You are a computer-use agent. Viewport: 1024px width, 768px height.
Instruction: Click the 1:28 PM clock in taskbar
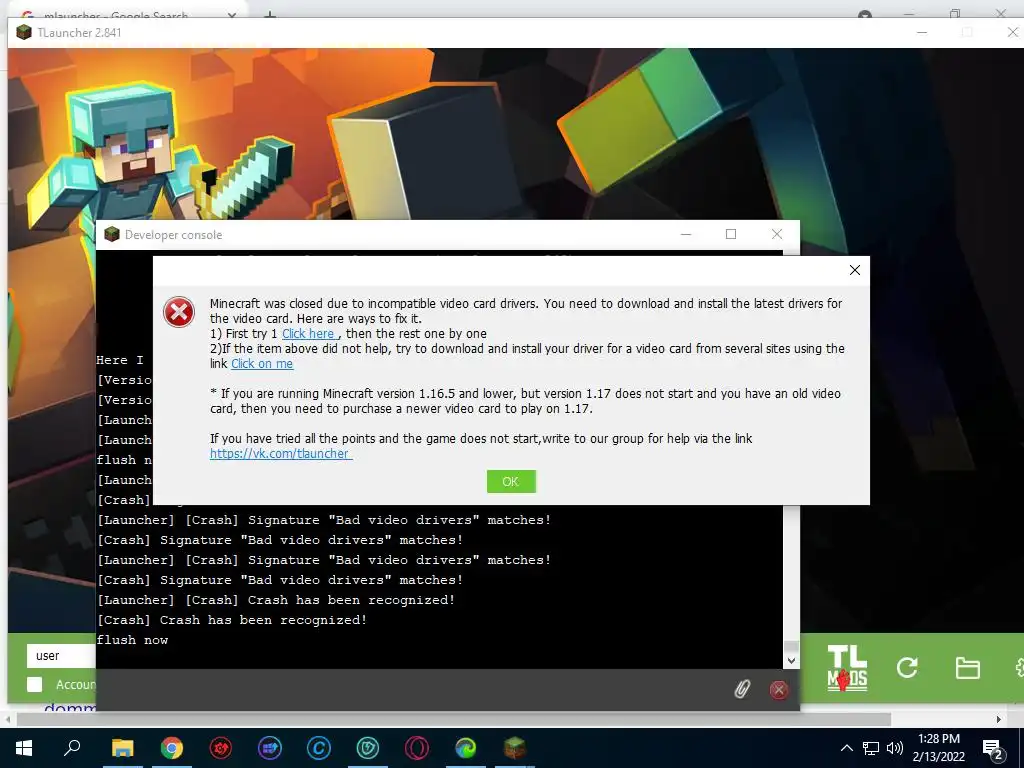(x=938, y=739)
